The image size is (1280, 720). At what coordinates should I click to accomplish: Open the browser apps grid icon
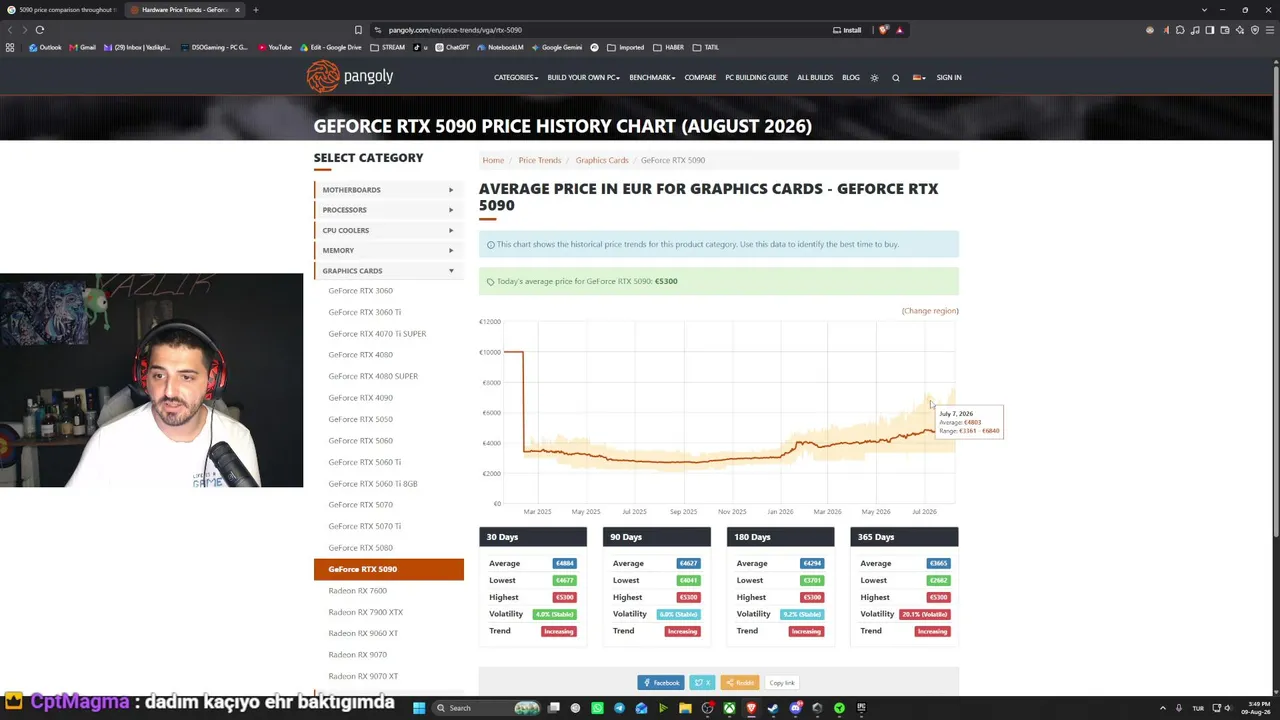pyautogui.click(x=10, y=48)
